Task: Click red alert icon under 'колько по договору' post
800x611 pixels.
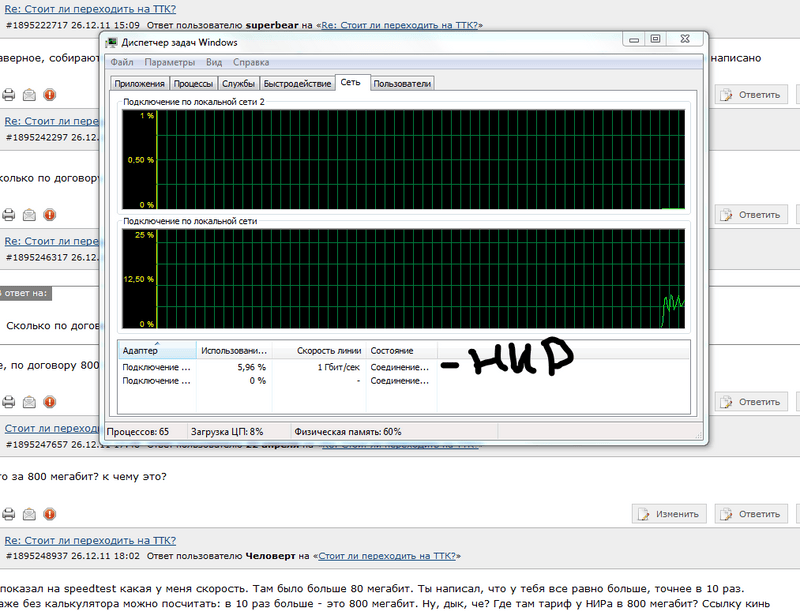Action: click(x=49, y=215)
